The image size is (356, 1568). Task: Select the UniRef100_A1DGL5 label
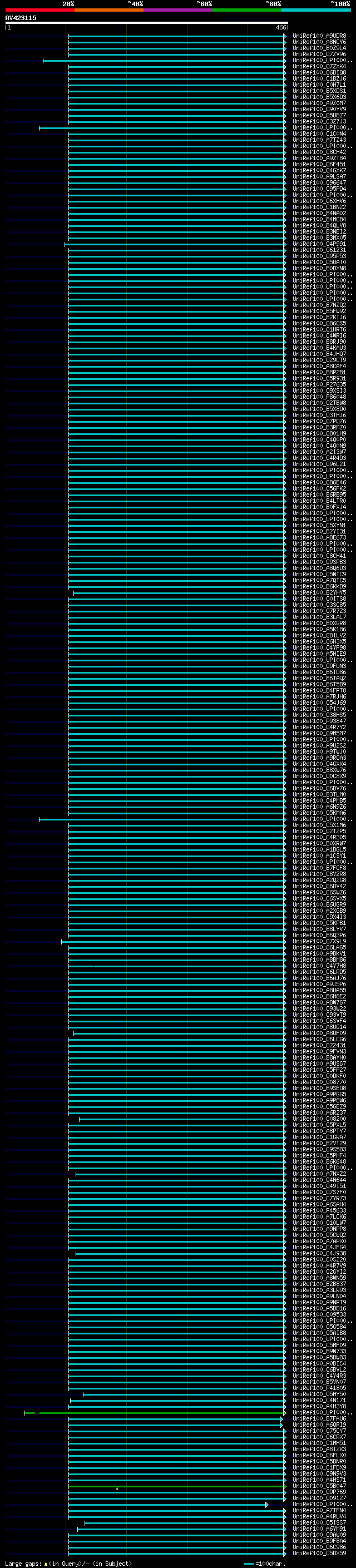319,850
